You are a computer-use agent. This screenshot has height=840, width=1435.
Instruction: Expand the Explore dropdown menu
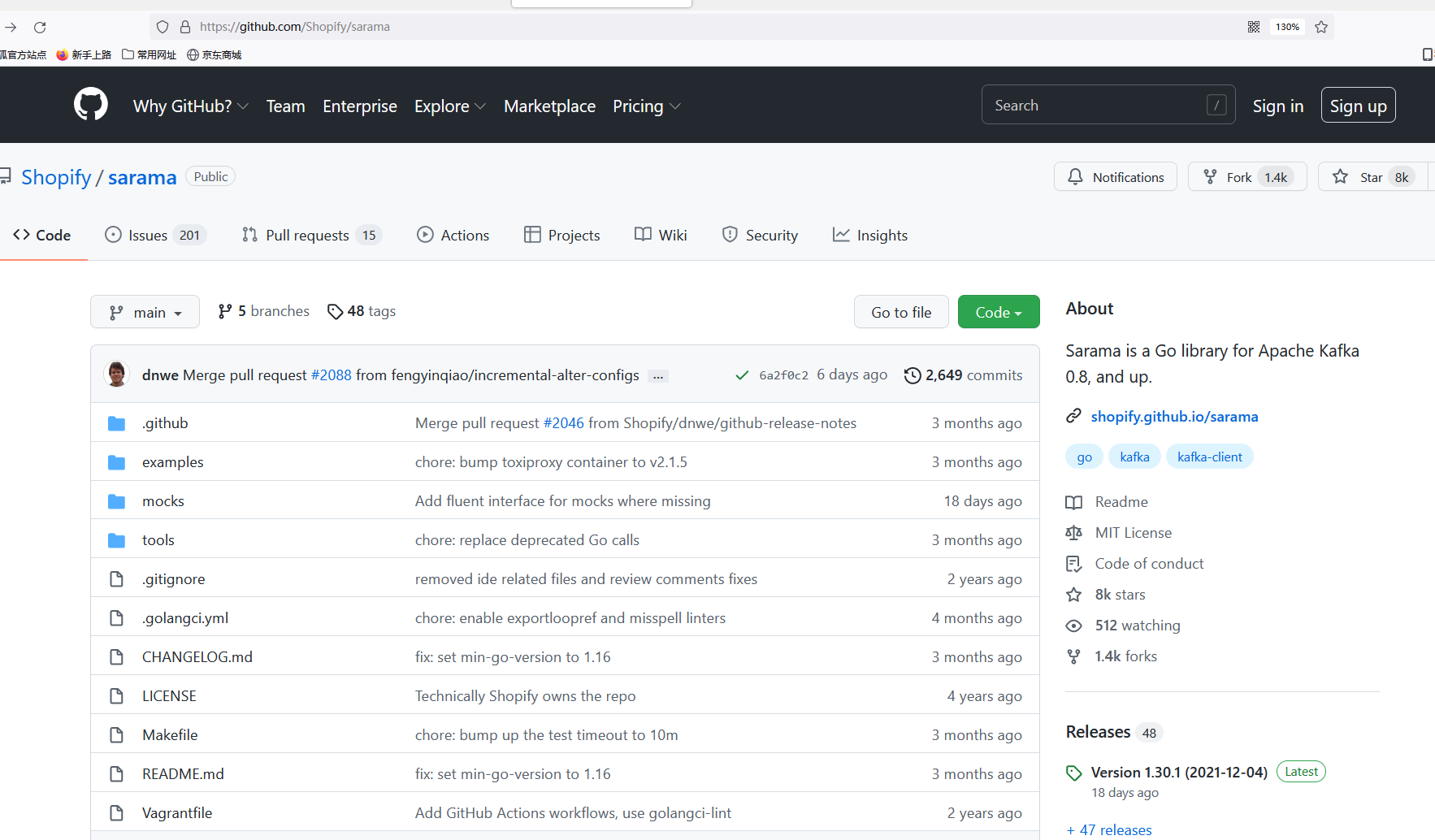pyautogui.click(x=450, y=106)
